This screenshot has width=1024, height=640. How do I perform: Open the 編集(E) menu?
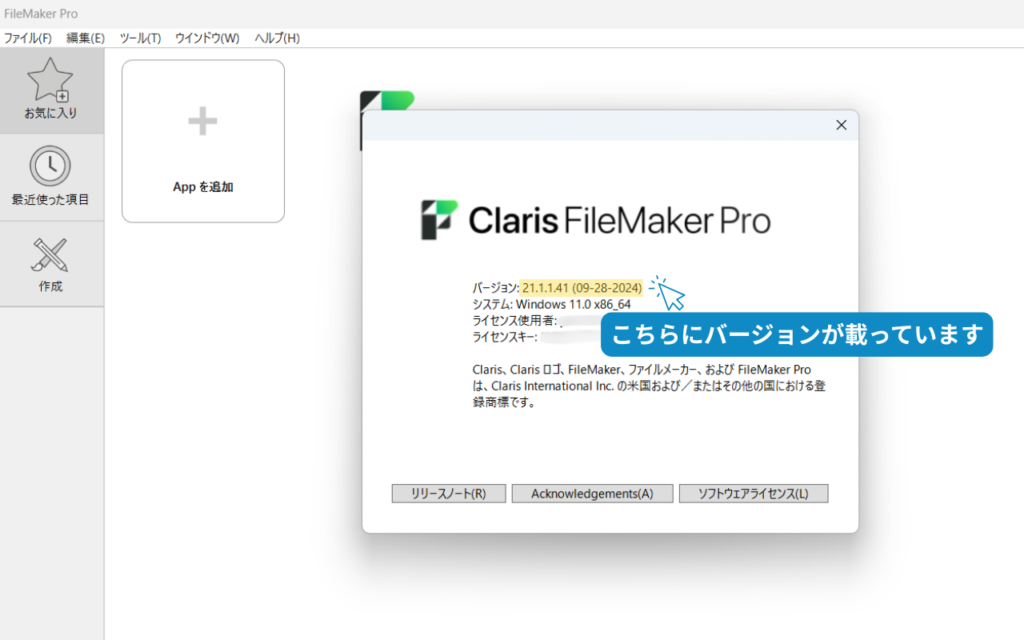coord(85,38)
